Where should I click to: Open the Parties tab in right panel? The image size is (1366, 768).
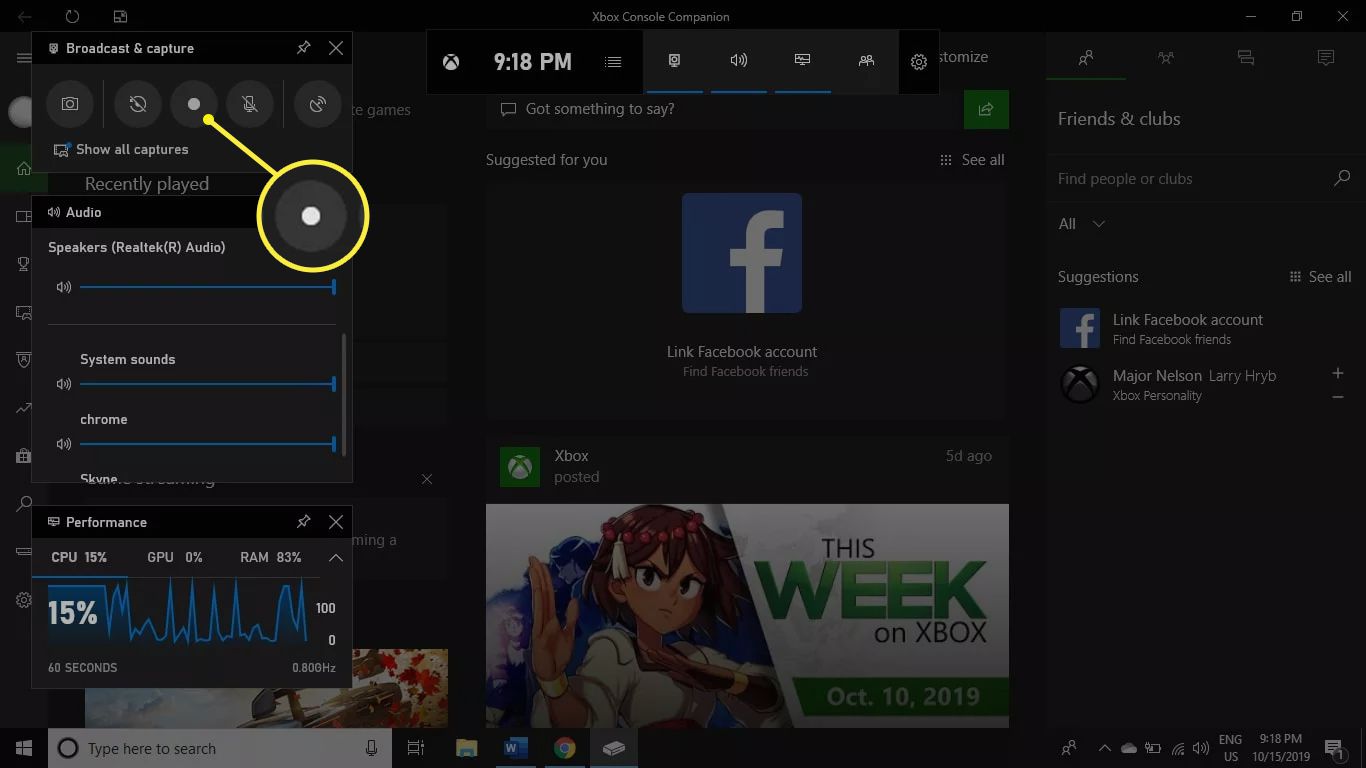coord(1166,58)
